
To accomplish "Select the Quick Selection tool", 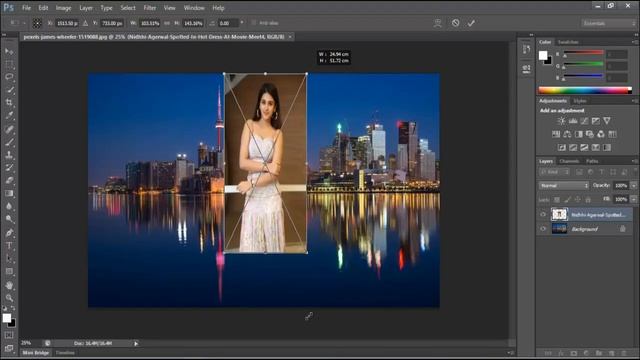I will click(x=9, y=89).
